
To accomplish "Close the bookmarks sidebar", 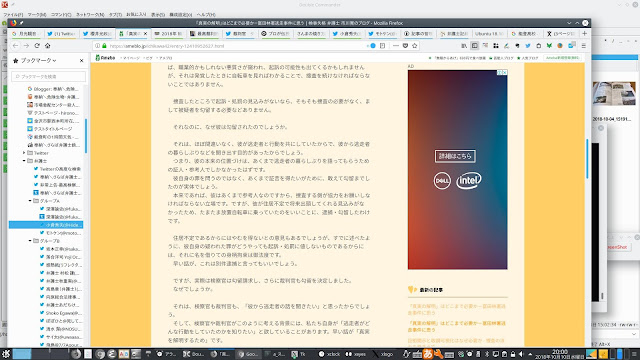I will point(82,60).
